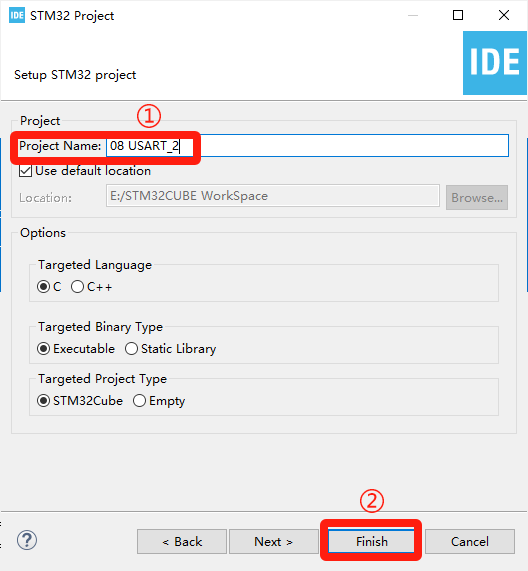528x571 pixels.
Task: Select STM32Cube project type
Action: click(43, 401)
